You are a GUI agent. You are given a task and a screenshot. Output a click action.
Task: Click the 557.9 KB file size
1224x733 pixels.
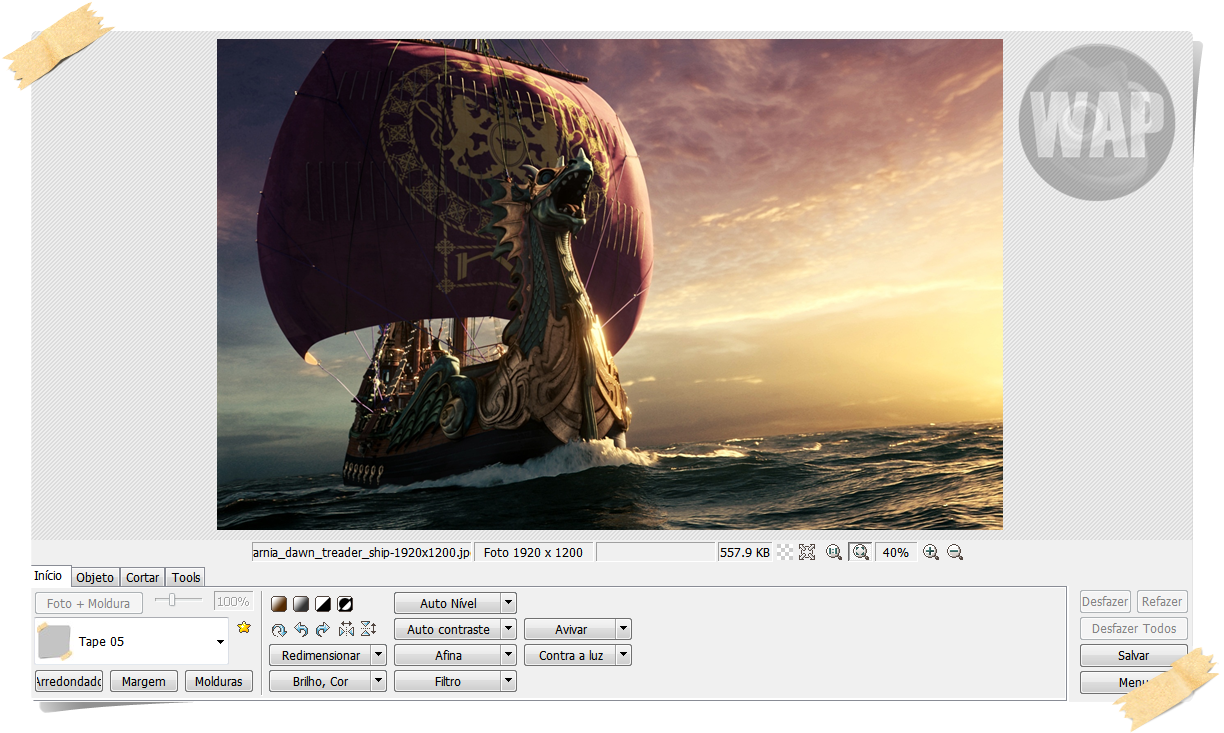(745, 552)
